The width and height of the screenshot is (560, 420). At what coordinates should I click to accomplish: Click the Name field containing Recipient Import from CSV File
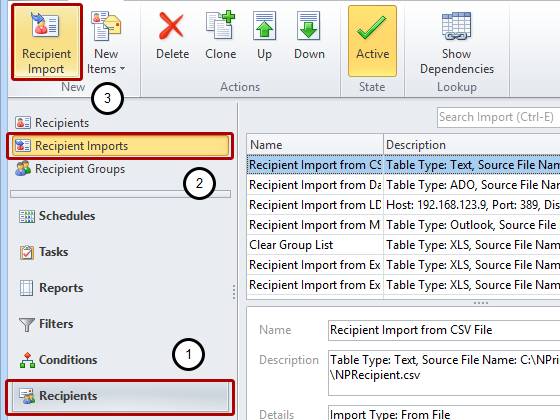(x=444, y=330)
